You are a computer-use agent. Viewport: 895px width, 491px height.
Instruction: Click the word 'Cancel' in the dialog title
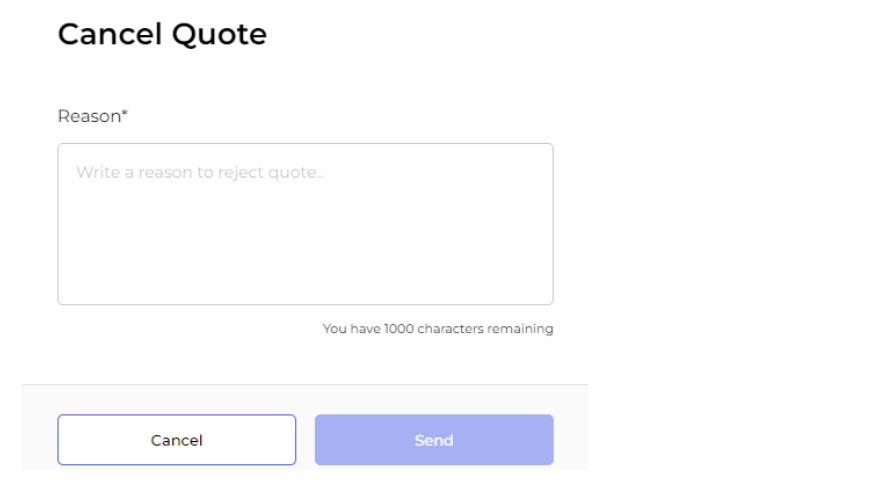tap(110, 35)
